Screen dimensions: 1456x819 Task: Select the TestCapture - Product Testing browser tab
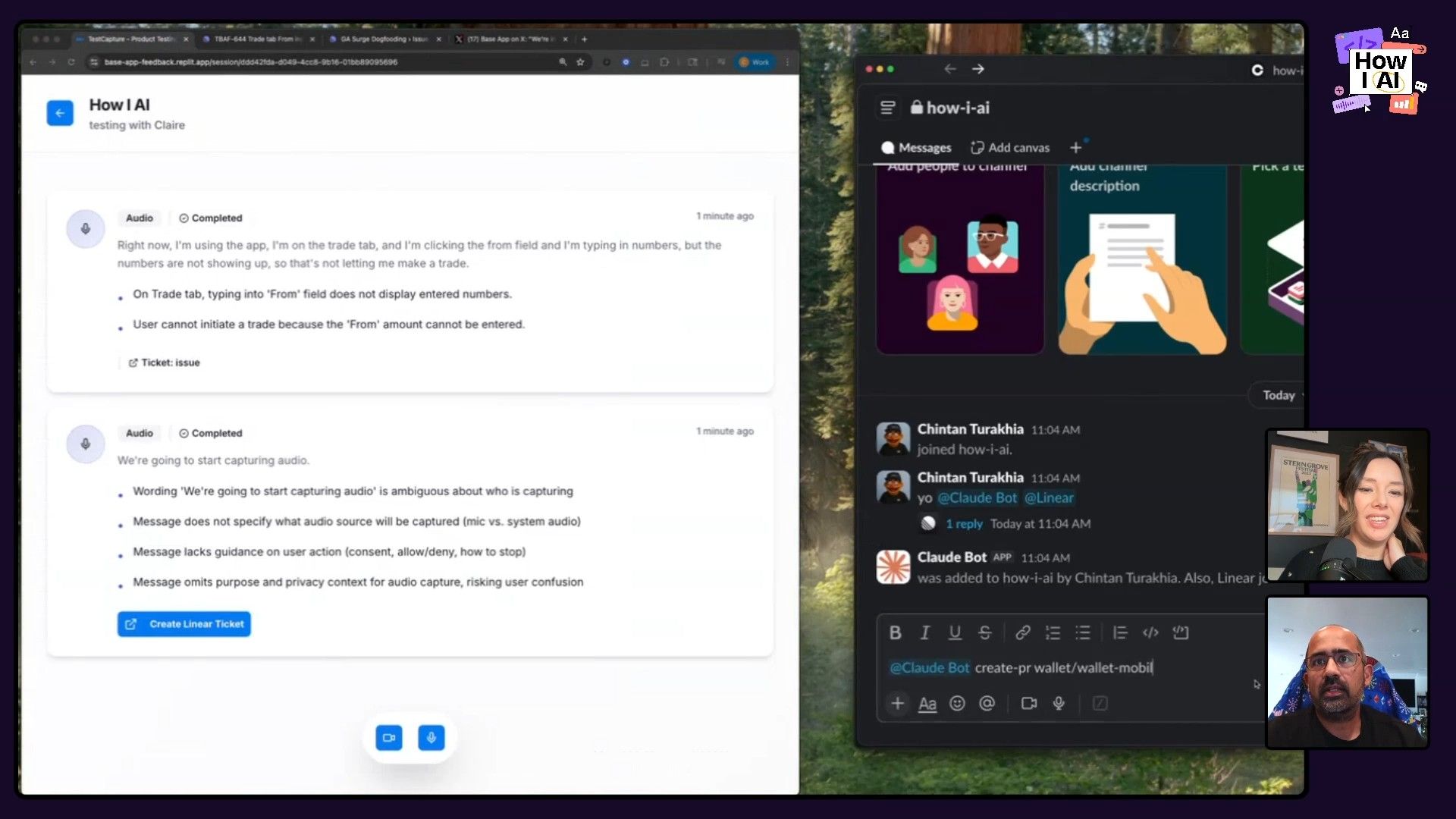(131, 39)
